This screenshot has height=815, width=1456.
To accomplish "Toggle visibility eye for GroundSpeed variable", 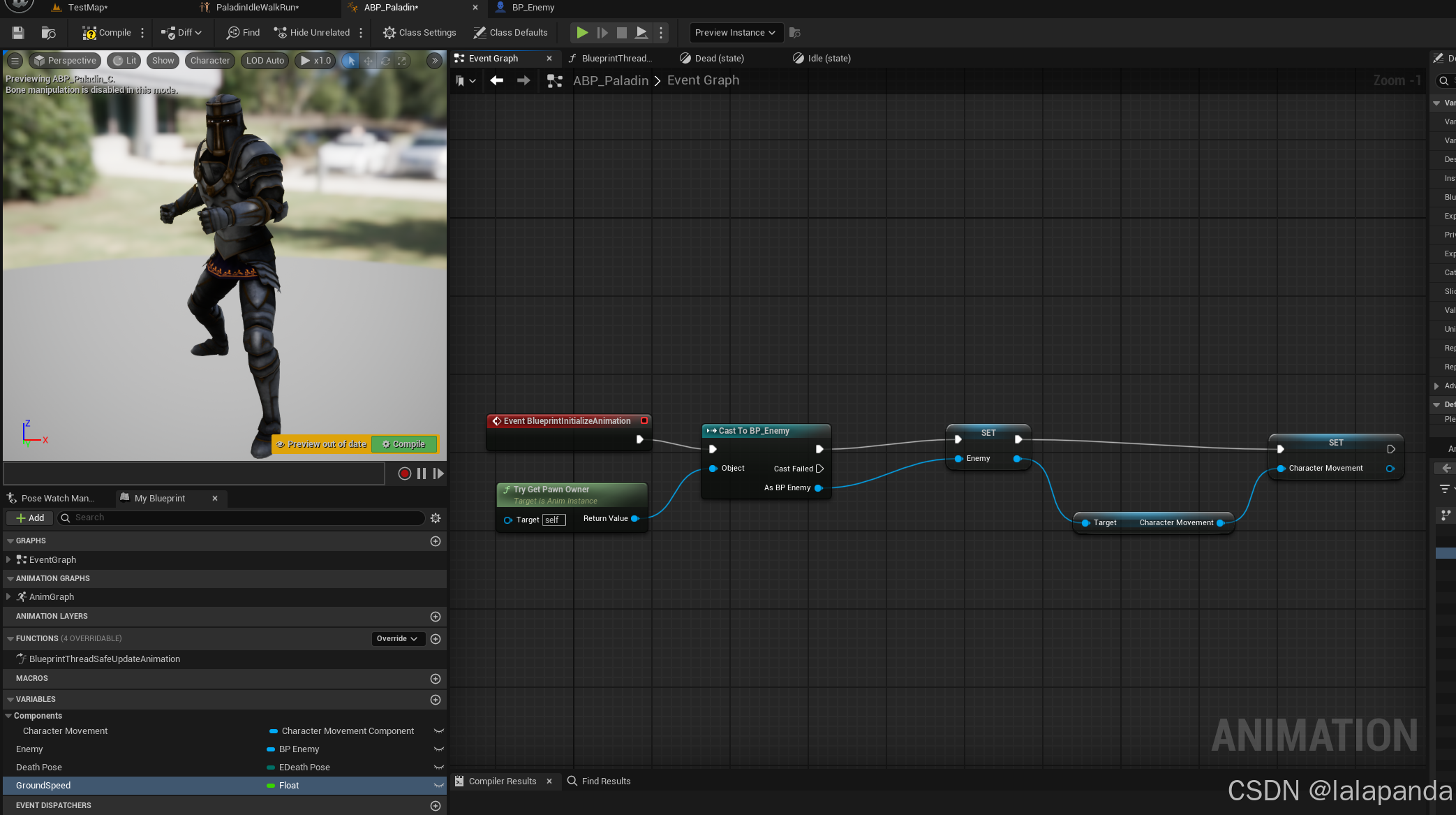I will [439, 786].
